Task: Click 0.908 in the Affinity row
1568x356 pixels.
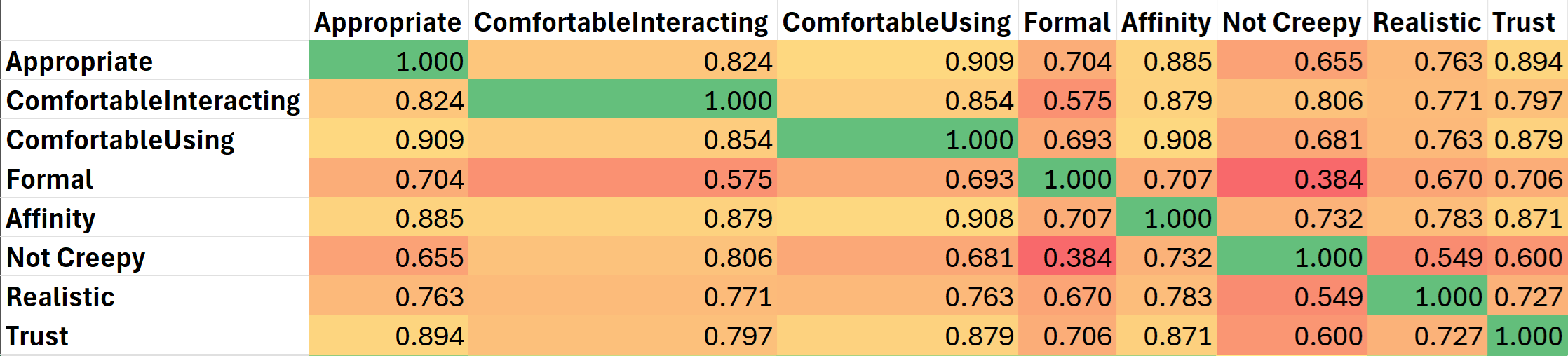Action: click(979, 219)
